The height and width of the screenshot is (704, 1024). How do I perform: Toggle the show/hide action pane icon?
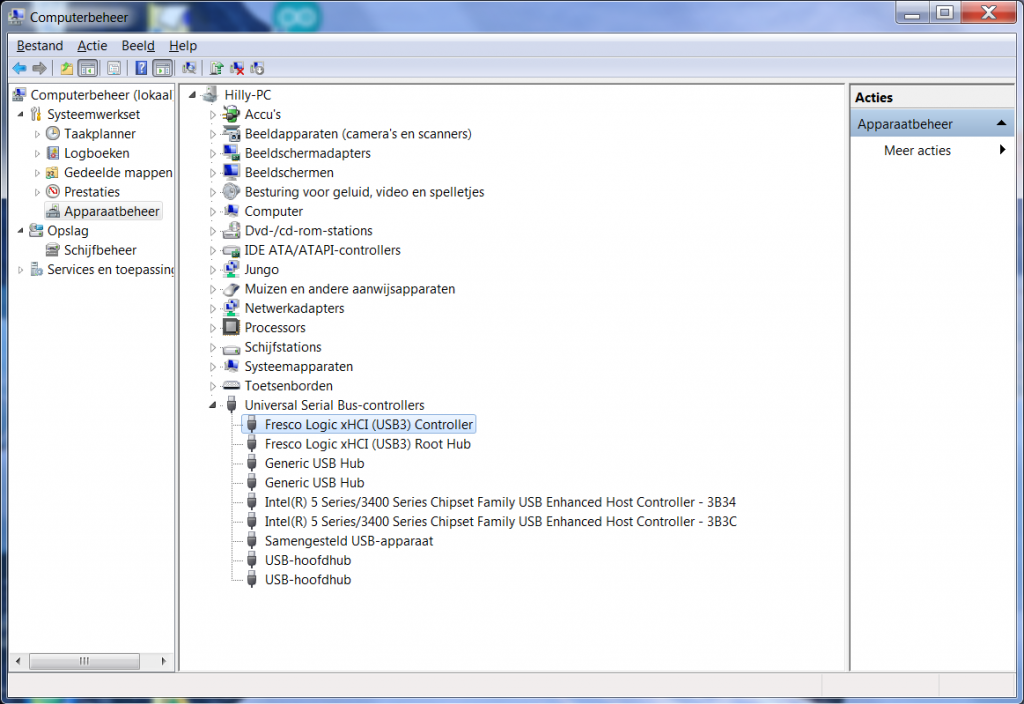tap(162, 68)
